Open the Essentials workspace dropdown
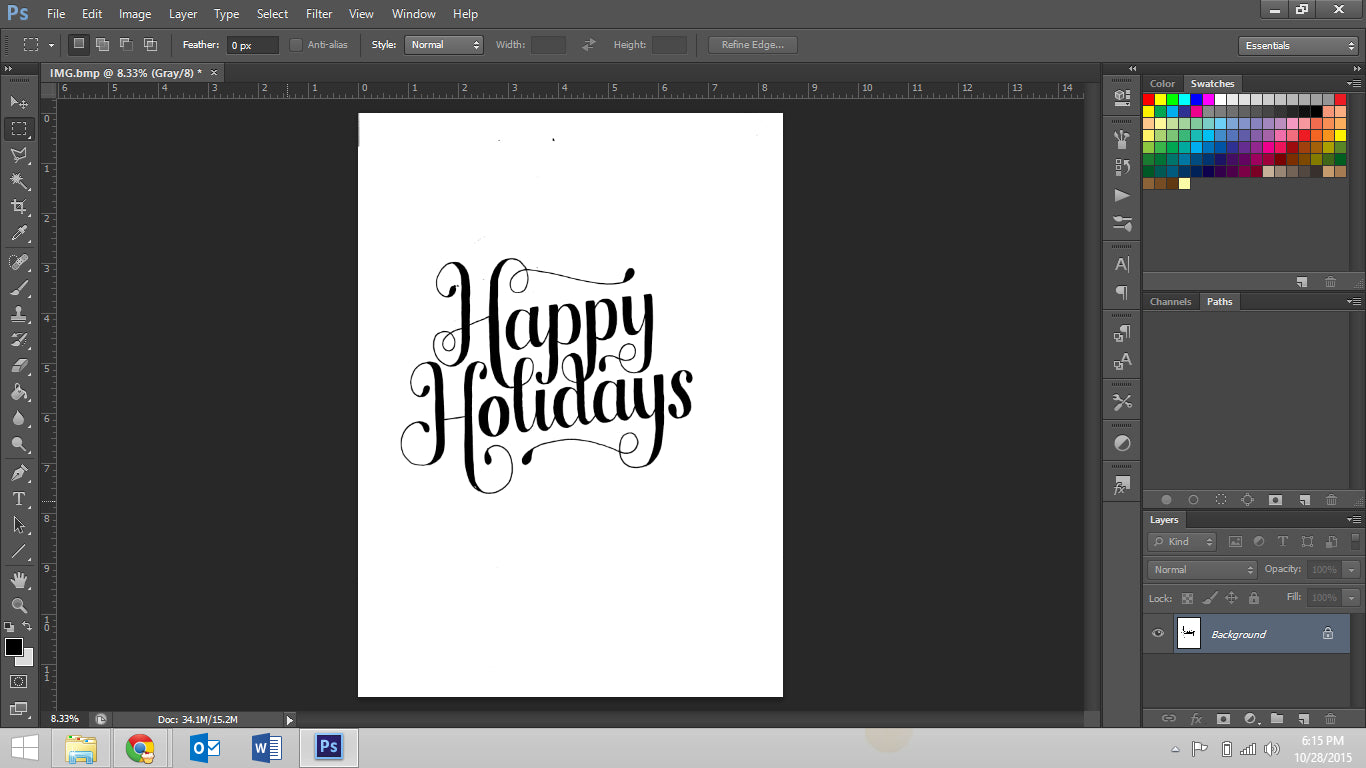Image resolution: width=1366 pixels, height=768 pixels. [1297, 46]
